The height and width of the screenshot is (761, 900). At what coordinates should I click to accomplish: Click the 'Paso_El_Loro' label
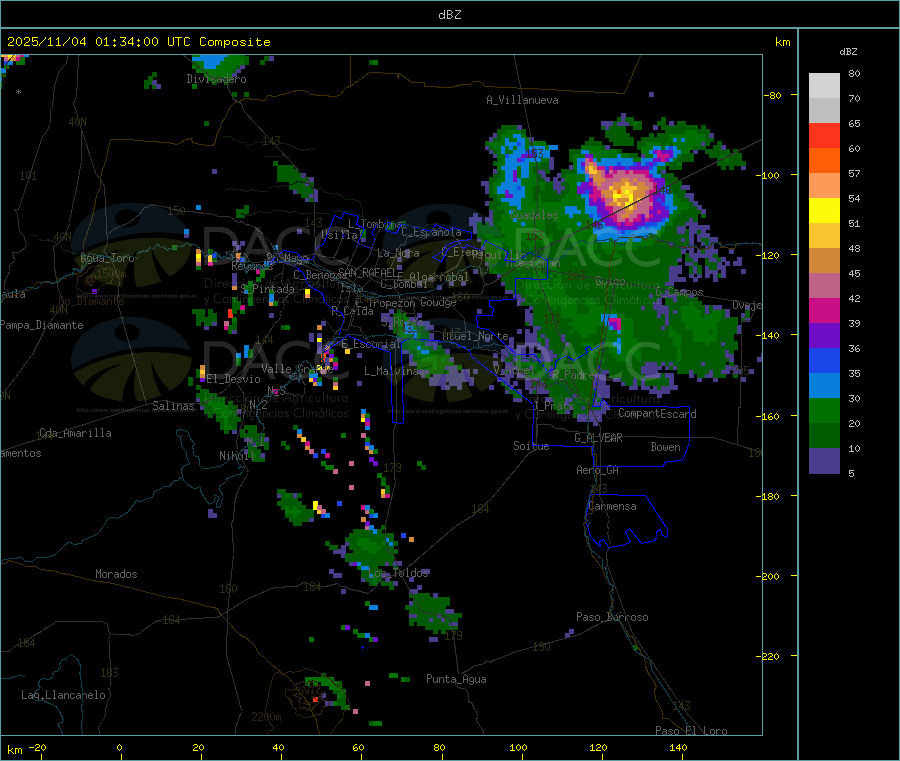tap(691, 731)
